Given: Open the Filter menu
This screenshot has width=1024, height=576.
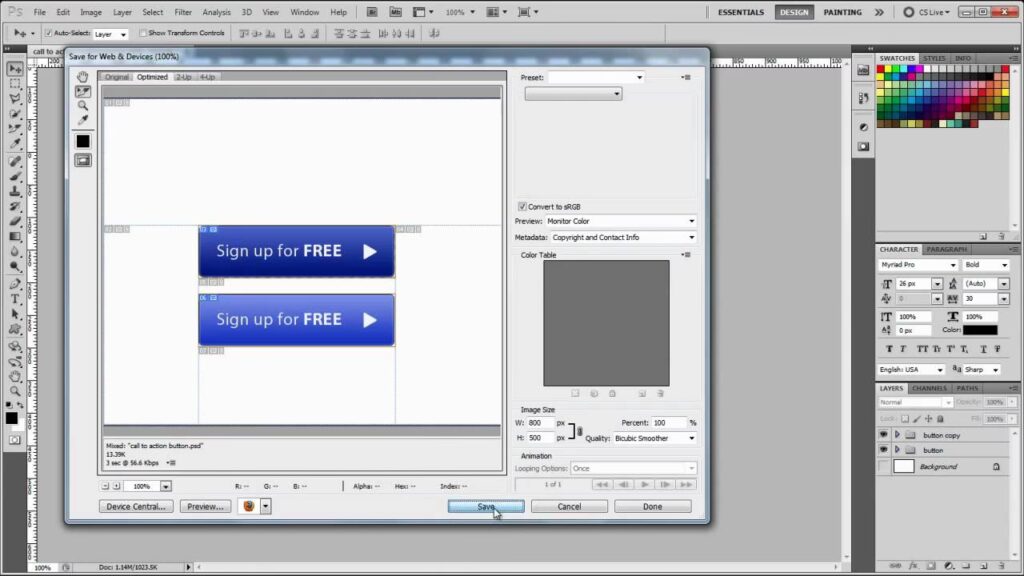Looking at the screenshot, I should click(183, 12).
